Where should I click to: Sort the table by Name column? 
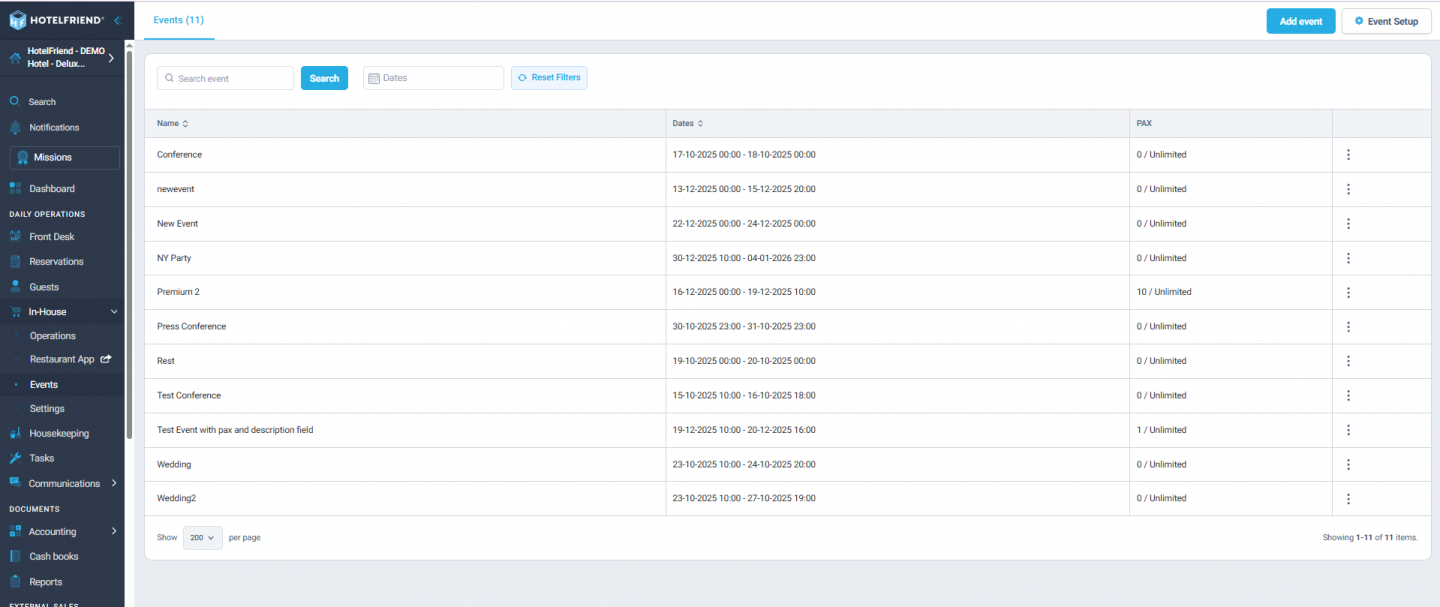(172, 123)
